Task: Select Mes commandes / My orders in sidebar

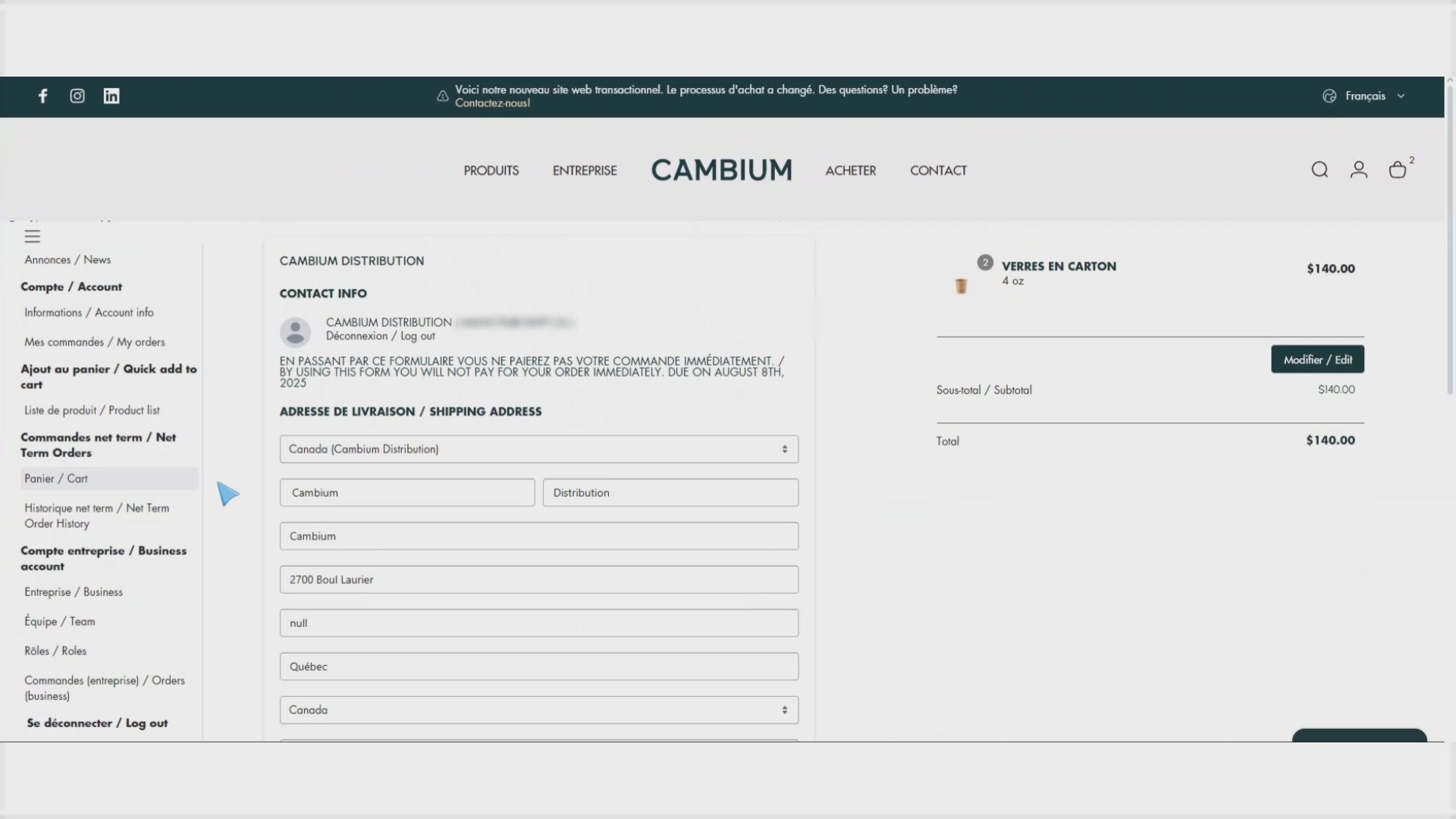Action: (x=94, y=342)
